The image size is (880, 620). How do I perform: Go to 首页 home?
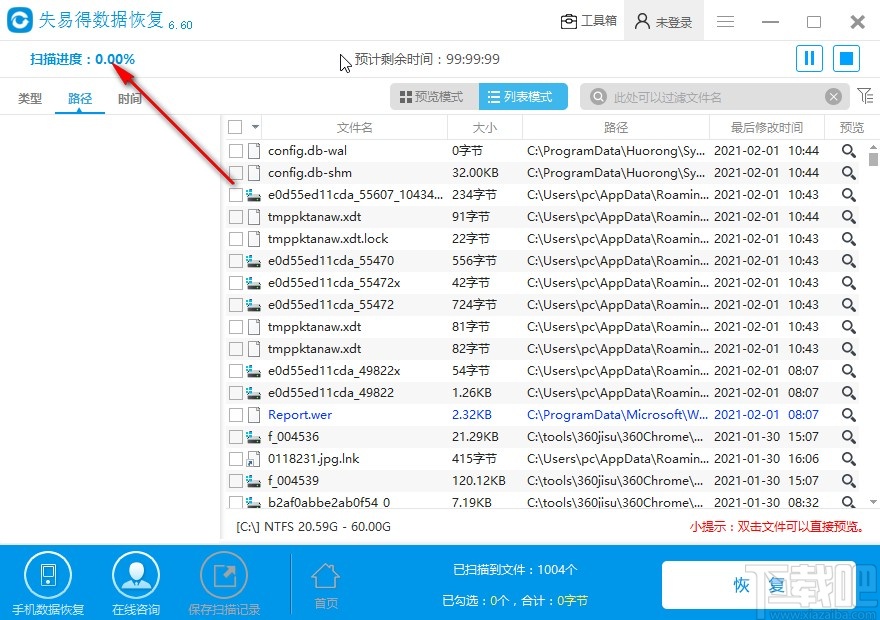tap(326, 586)
